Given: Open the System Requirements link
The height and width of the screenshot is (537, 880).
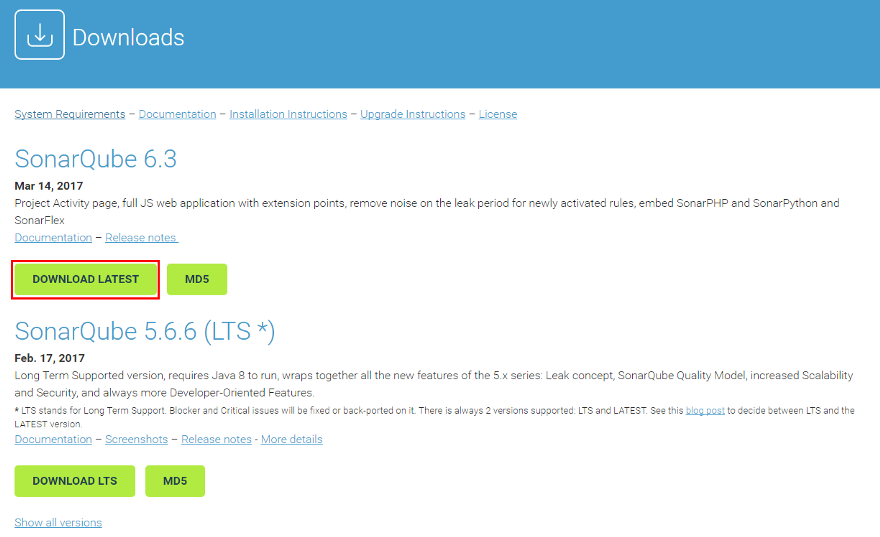Looking at the screenshot, I should tap(70, 114).
